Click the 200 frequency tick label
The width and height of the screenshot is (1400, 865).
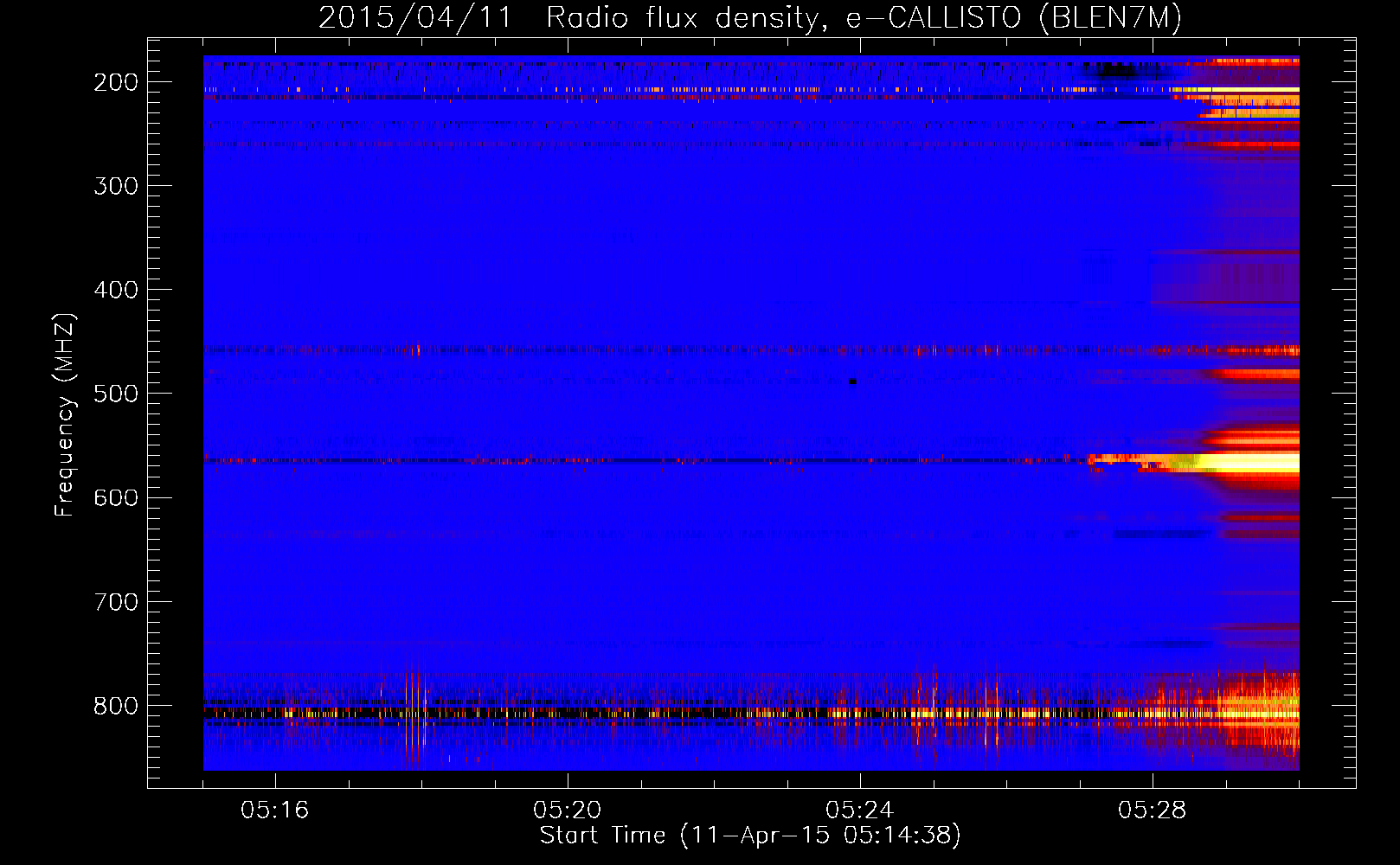[x=116, y=82]
